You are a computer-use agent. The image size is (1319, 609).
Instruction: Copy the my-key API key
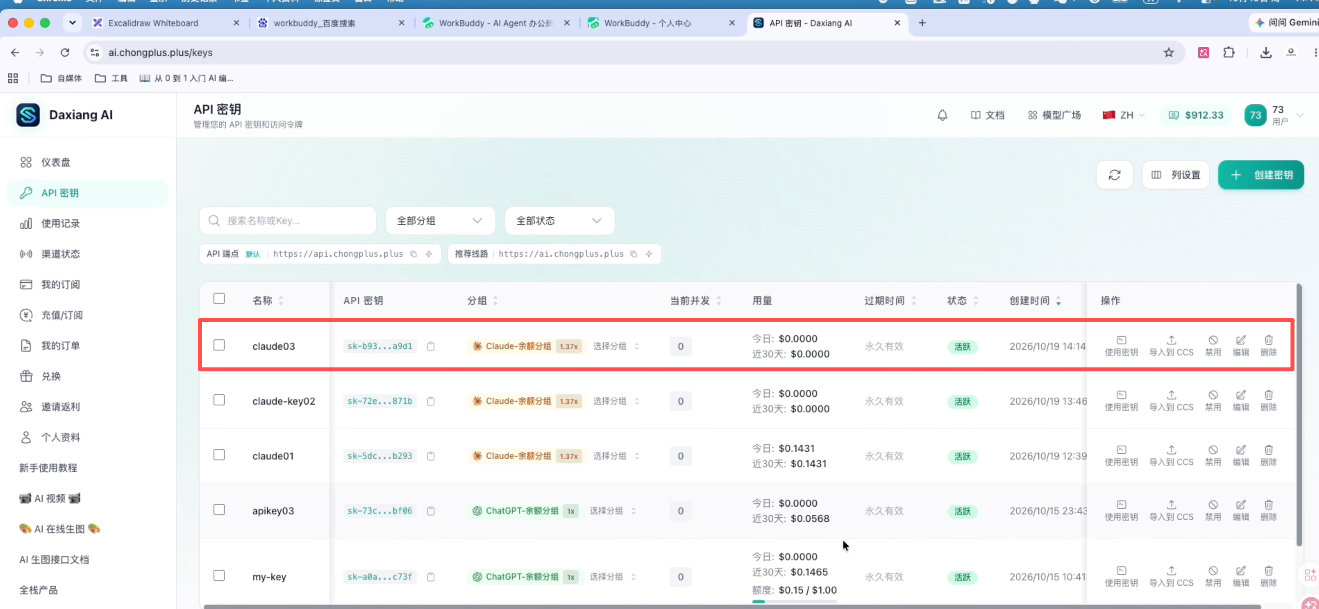pos(430,577)
